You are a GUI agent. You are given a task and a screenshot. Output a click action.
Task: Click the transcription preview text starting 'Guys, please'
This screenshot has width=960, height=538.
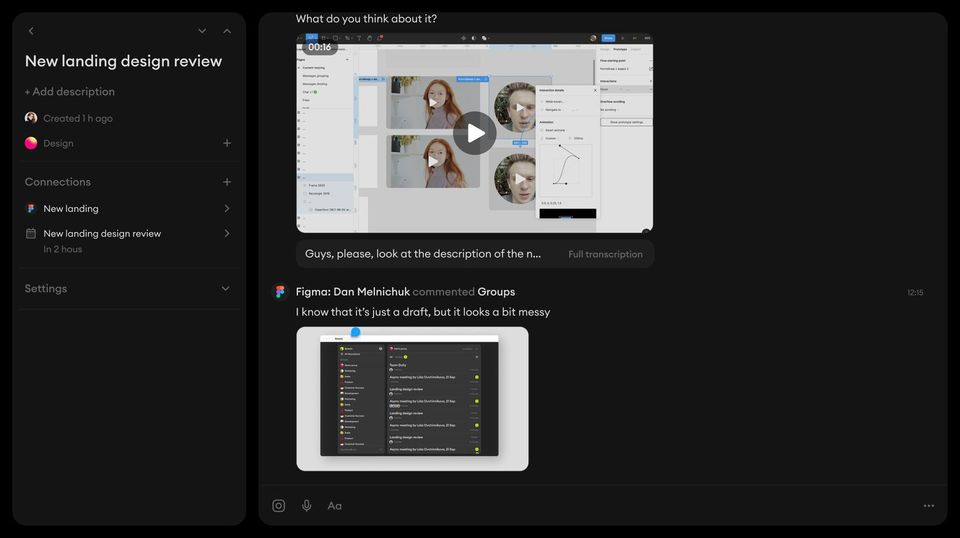[x=423, y=253]
